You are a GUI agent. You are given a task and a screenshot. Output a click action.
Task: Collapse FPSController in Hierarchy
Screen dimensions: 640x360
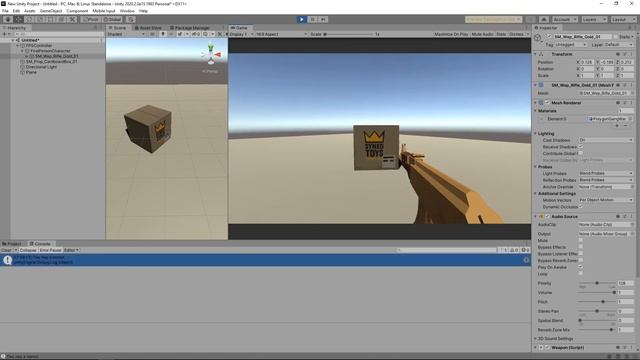click(x=18, y=46)
